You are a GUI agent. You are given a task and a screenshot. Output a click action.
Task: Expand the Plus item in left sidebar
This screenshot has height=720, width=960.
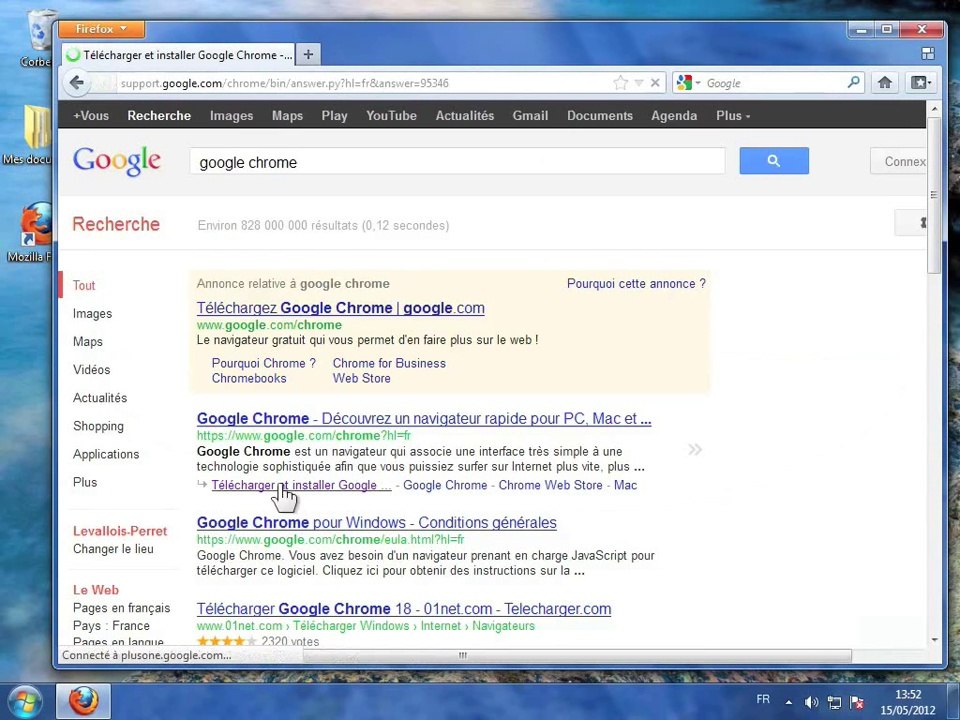click(85, 482)
